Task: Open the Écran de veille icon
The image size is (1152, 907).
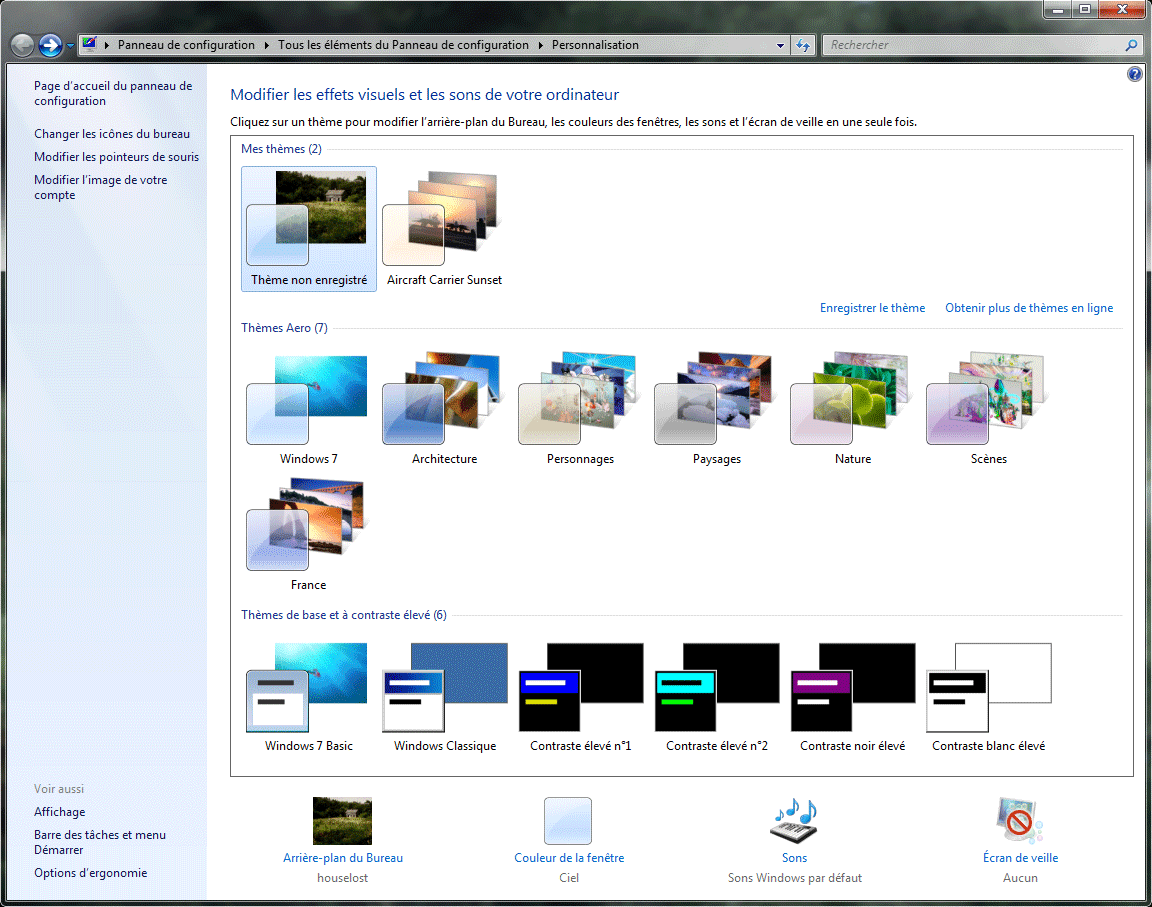Action: [1020, 821]
